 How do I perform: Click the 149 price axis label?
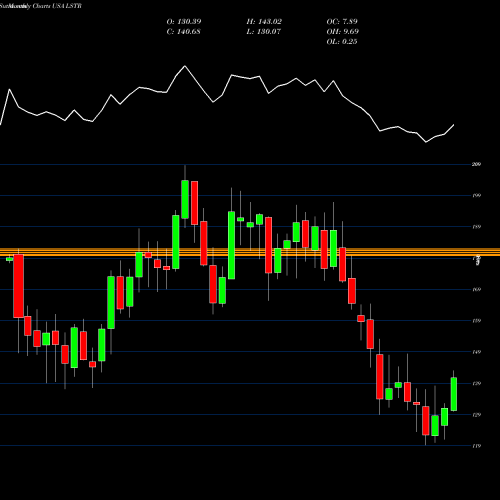point(477,352)
